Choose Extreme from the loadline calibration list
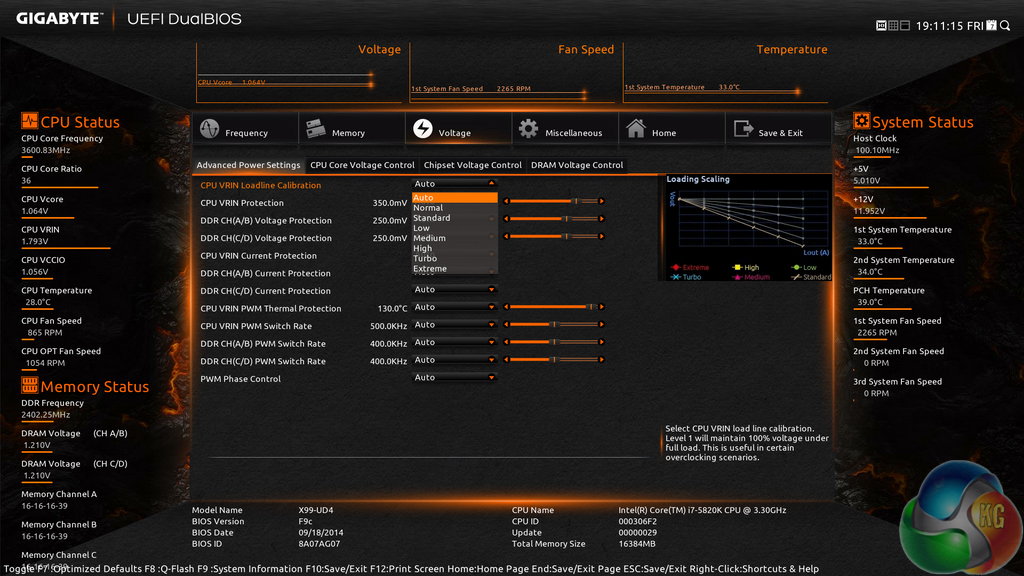Image resolution: width=1024 pixels, height=576 pixels. (x=430, y=269)
